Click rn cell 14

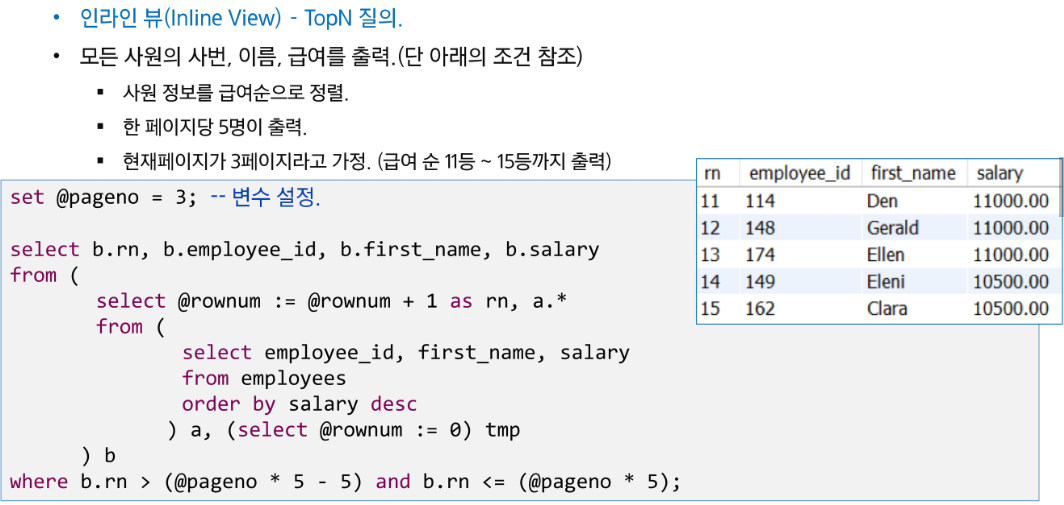pyautogui.click(x=710, y=282)
